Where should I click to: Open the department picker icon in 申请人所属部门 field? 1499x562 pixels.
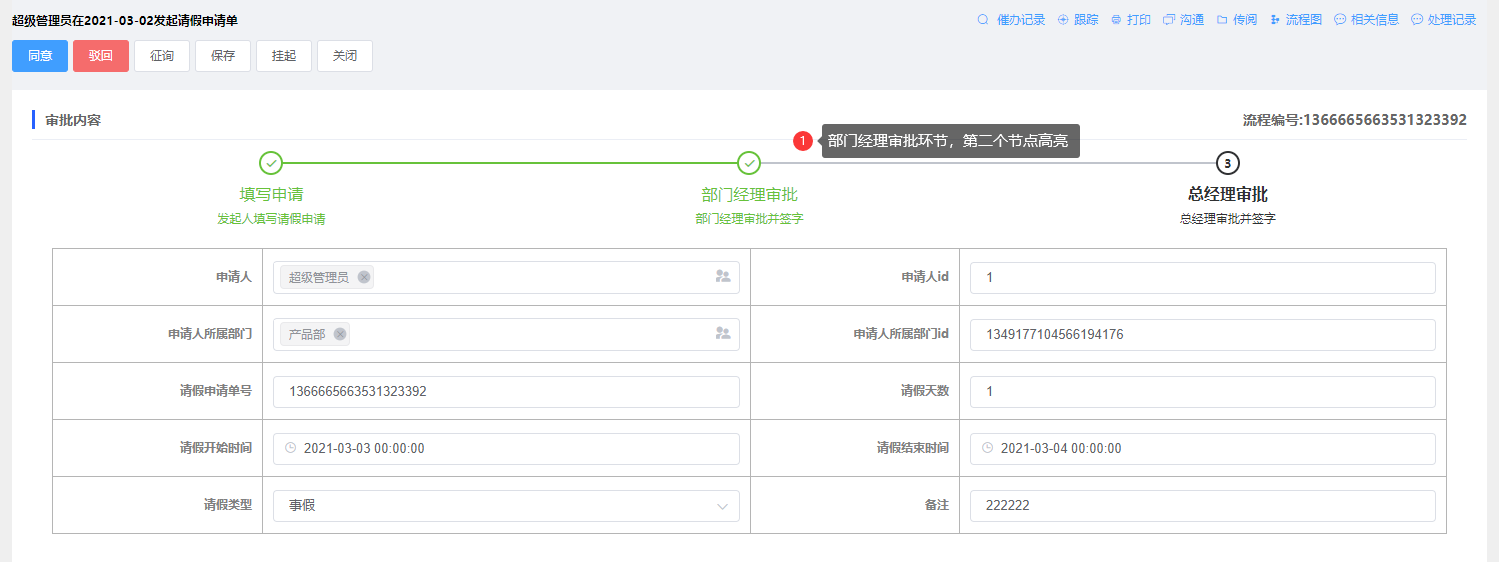[x=723, y=334]
